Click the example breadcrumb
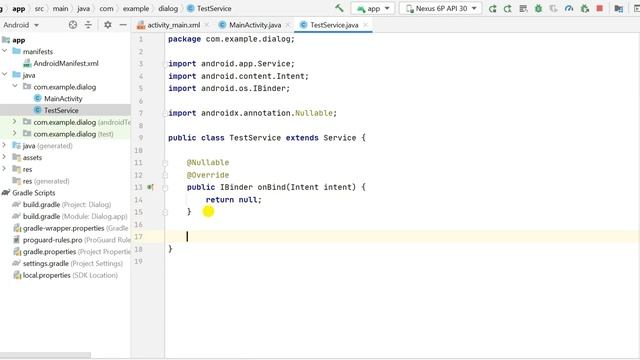Viewport: 640px width, 360px height. tap(136, 8)
